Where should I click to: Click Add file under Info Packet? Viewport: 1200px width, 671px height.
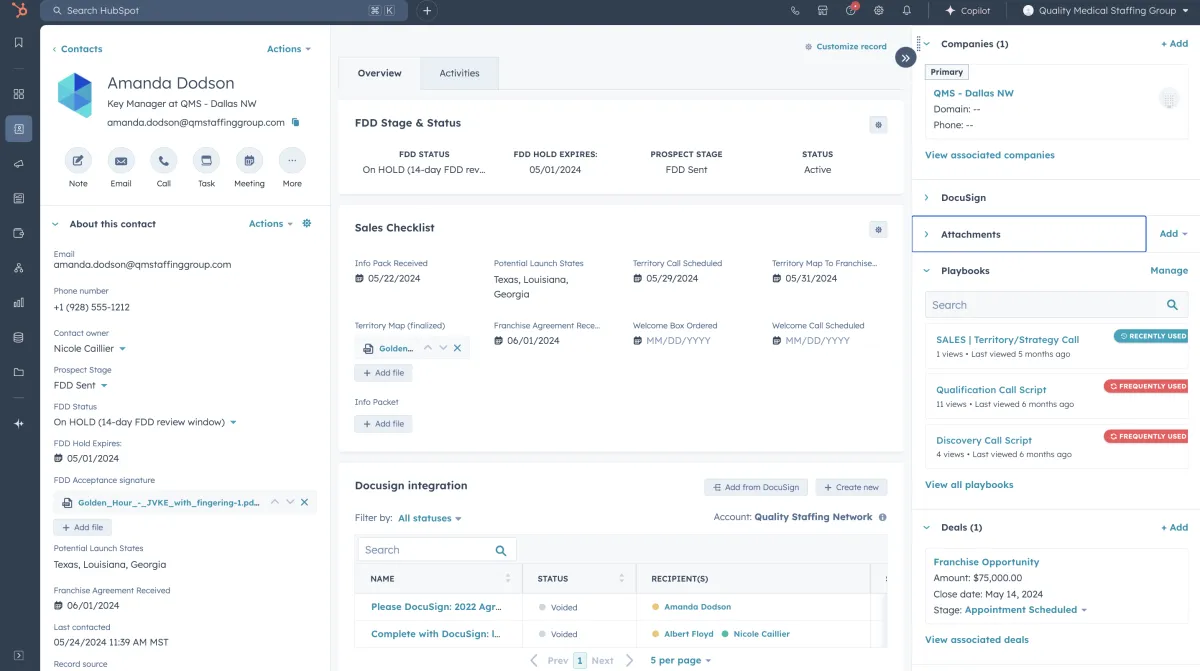(383, 424)
